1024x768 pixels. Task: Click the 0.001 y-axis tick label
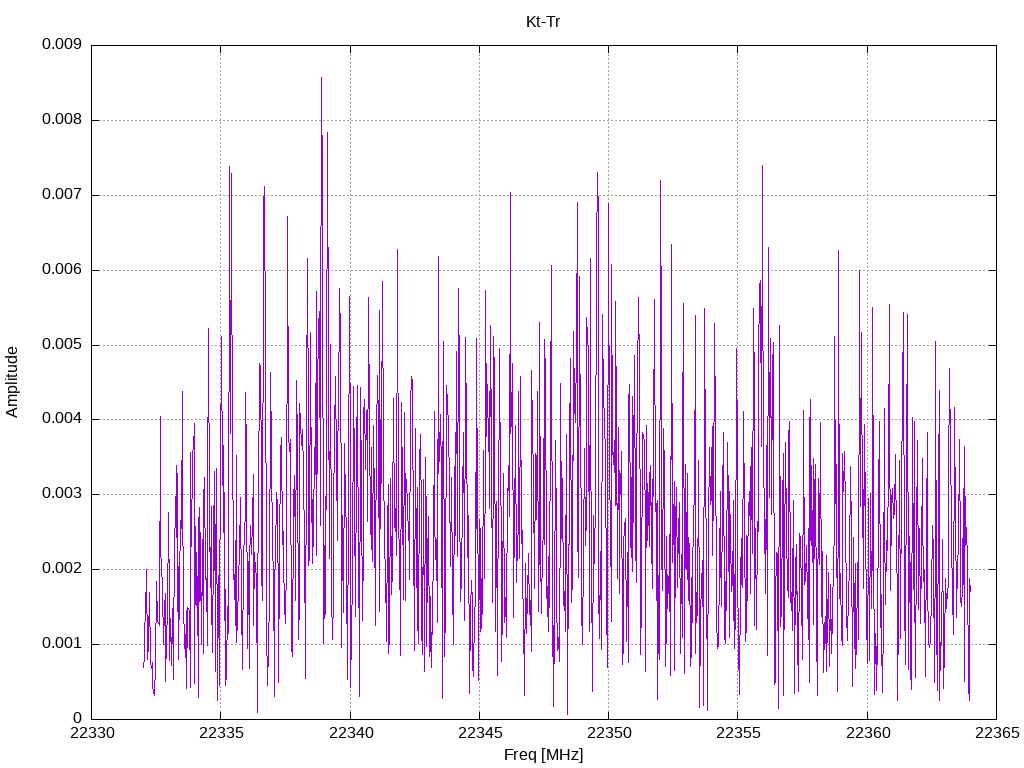pyautogui.click(x=62, y=644)
